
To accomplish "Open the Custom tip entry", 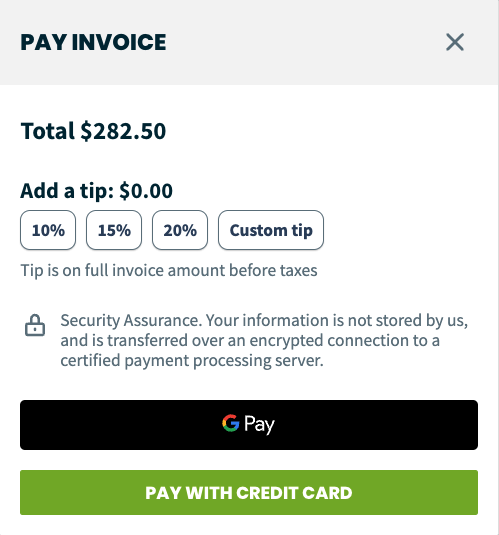I will pyautogui.click(x=271, y=230).
